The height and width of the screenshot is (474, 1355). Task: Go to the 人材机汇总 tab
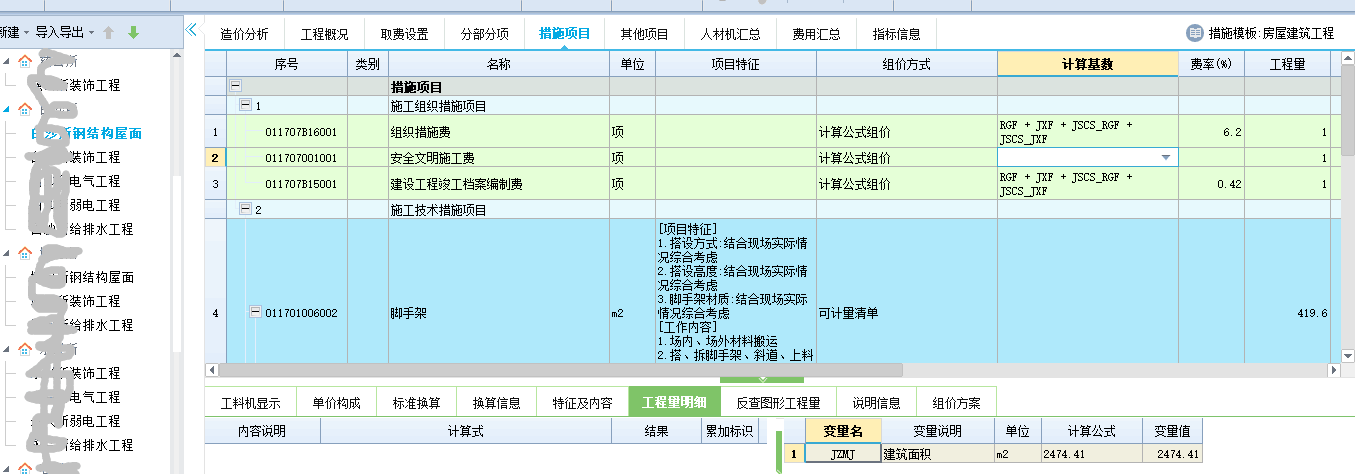[730, 34]
